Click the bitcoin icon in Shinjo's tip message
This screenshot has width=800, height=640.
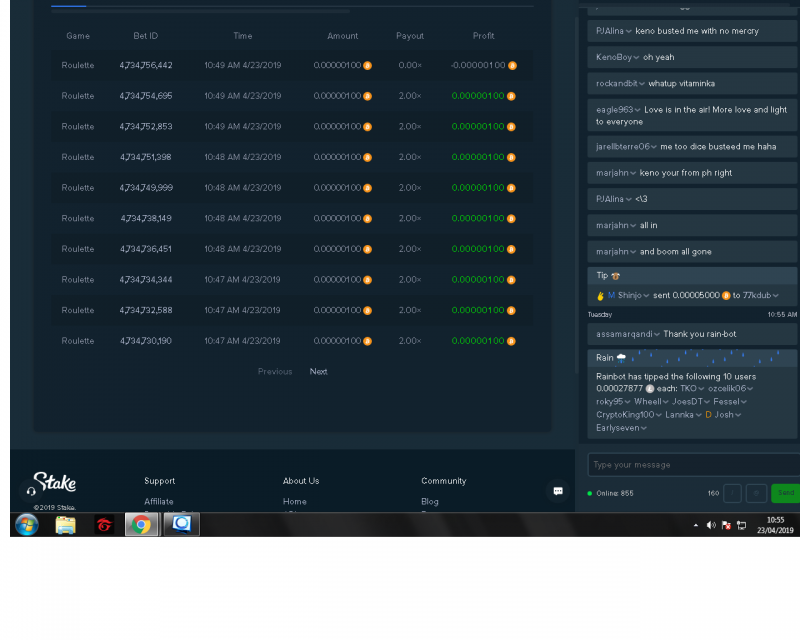pos(726,296)
